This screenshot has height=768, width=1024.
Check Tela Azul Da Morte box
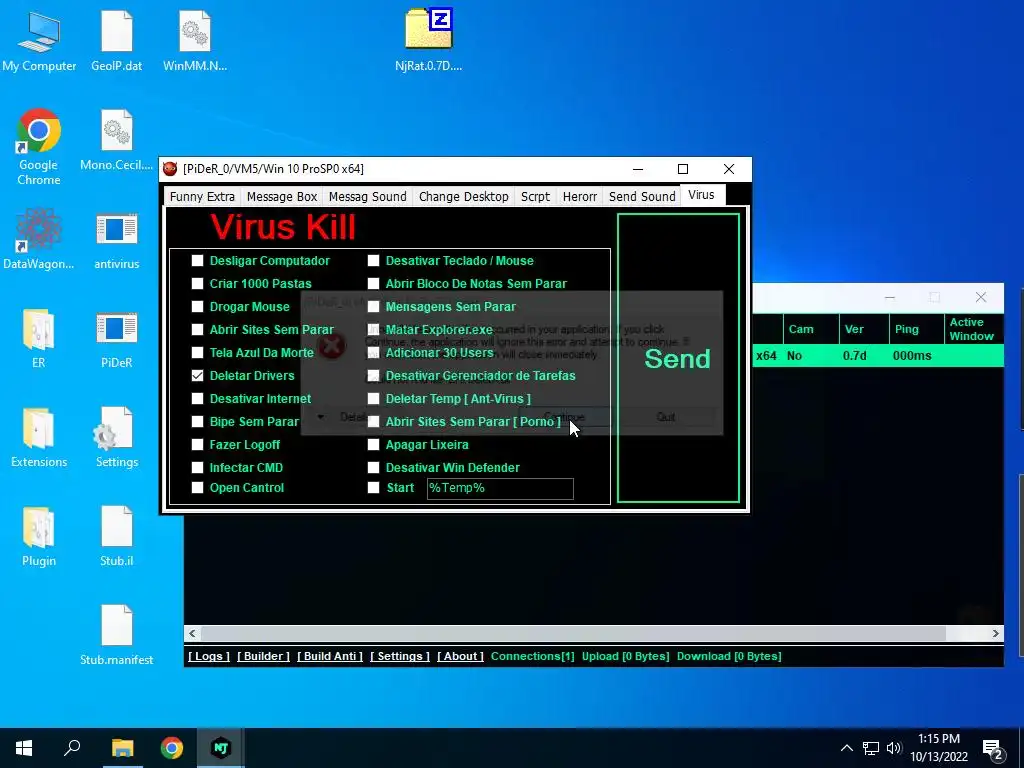(197, 353)
